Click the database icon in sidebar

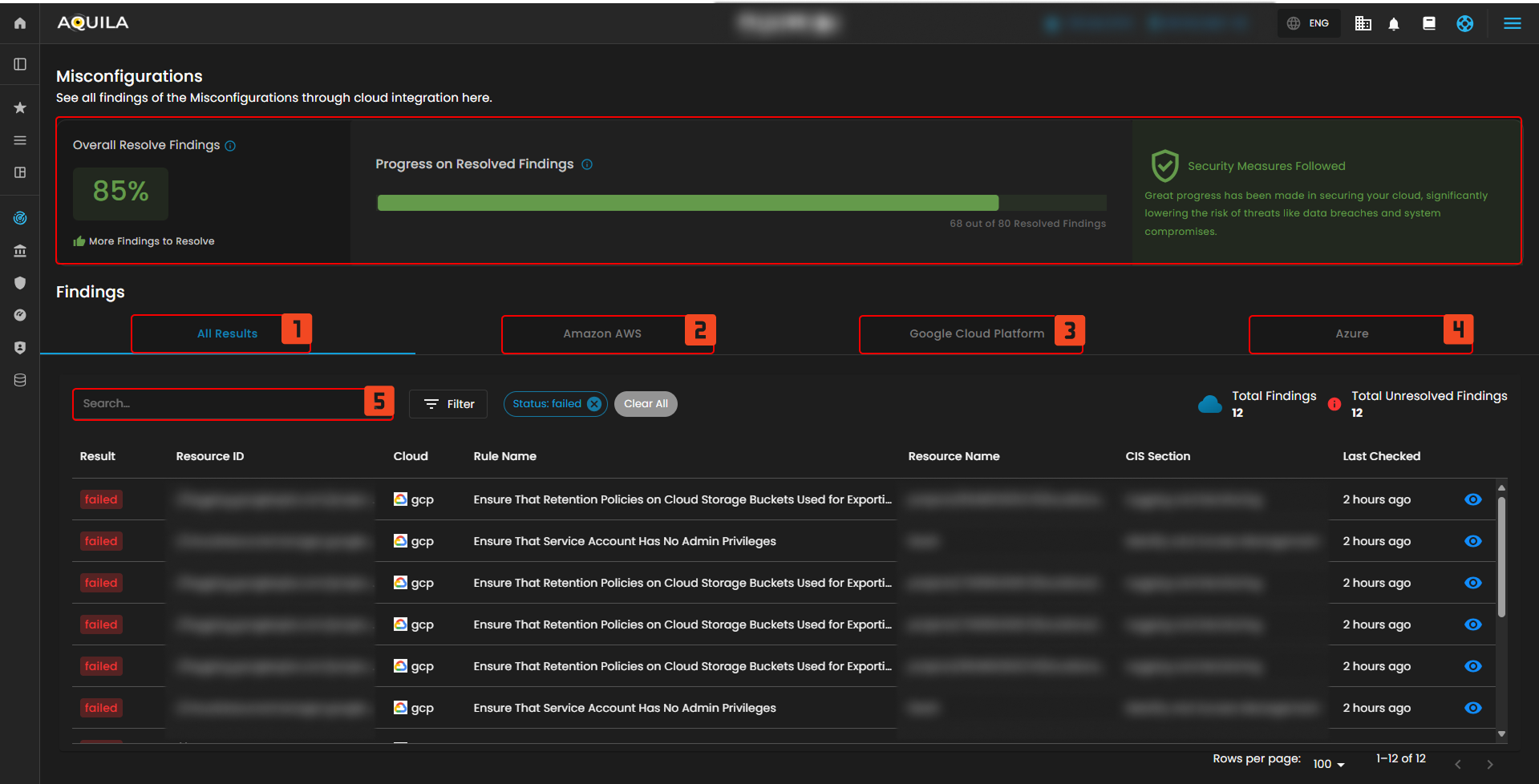20,380
